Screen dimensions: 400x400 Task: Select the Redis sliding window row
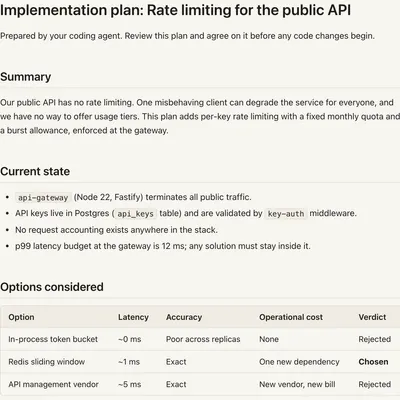(x=200, y=362)
